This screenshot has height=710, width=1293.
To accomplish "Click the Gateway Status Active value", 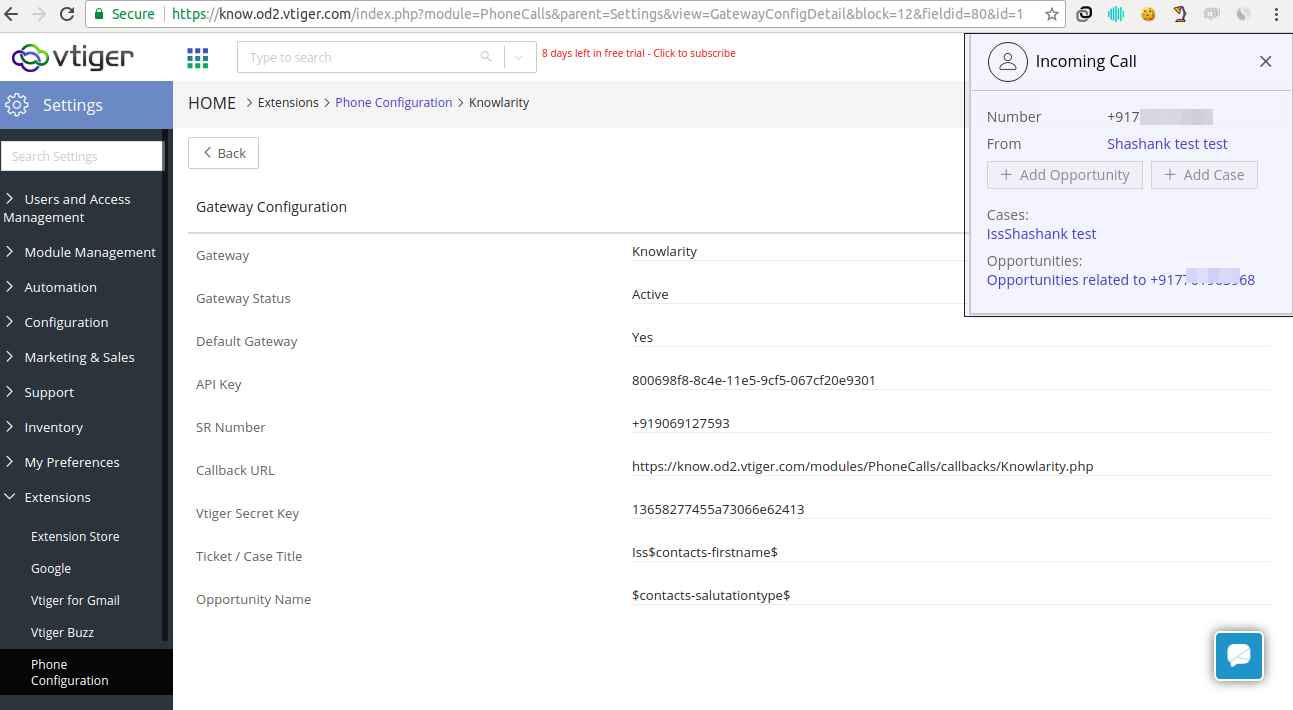I will [x=650, y=294].
